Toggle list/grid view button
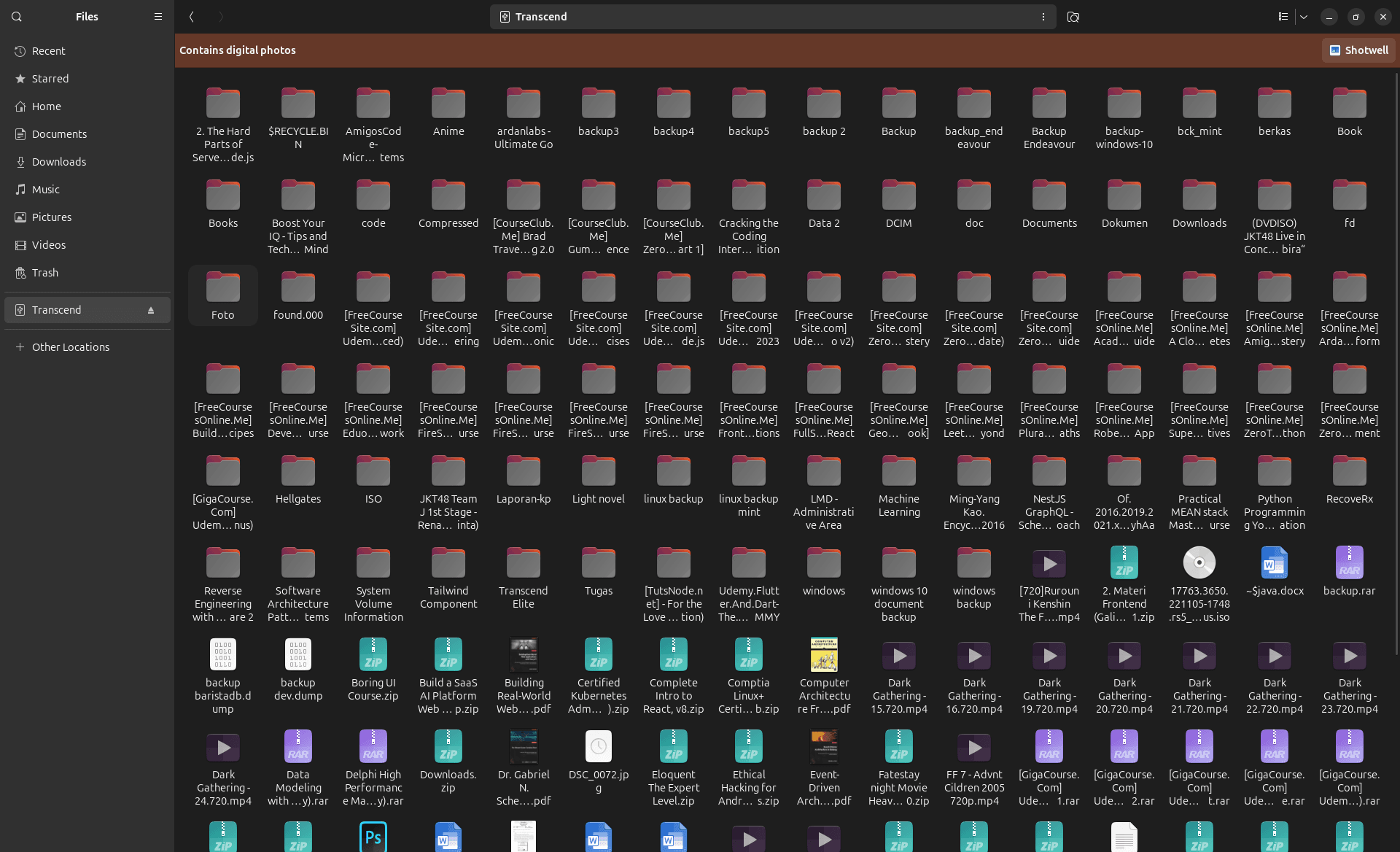This screenshot has width=1400, height=852. tap(1283, 17)
